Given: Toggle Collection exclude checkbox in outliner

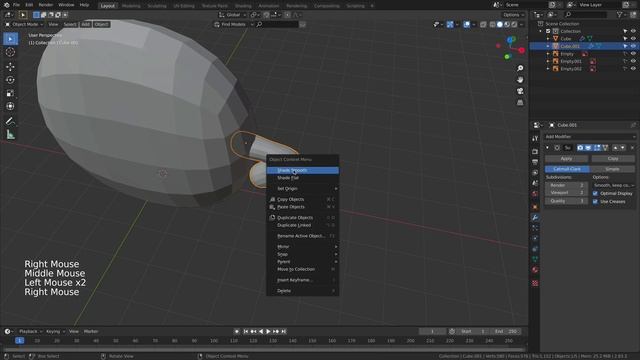Looking at the screenshot, I should click(548, 31).
